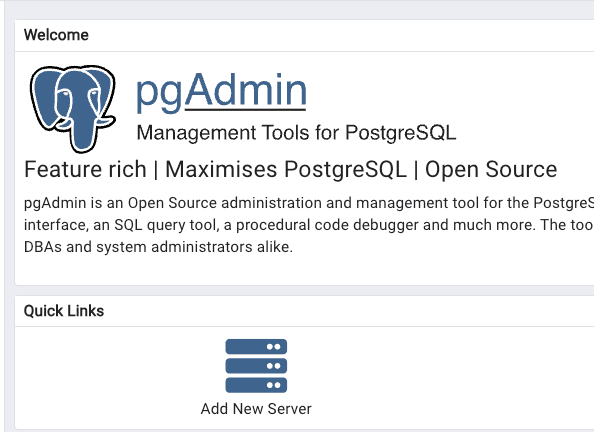Click the pgAdmin elephant logo
The height and width of the screenshot is (432, 594).
[73, 109]
